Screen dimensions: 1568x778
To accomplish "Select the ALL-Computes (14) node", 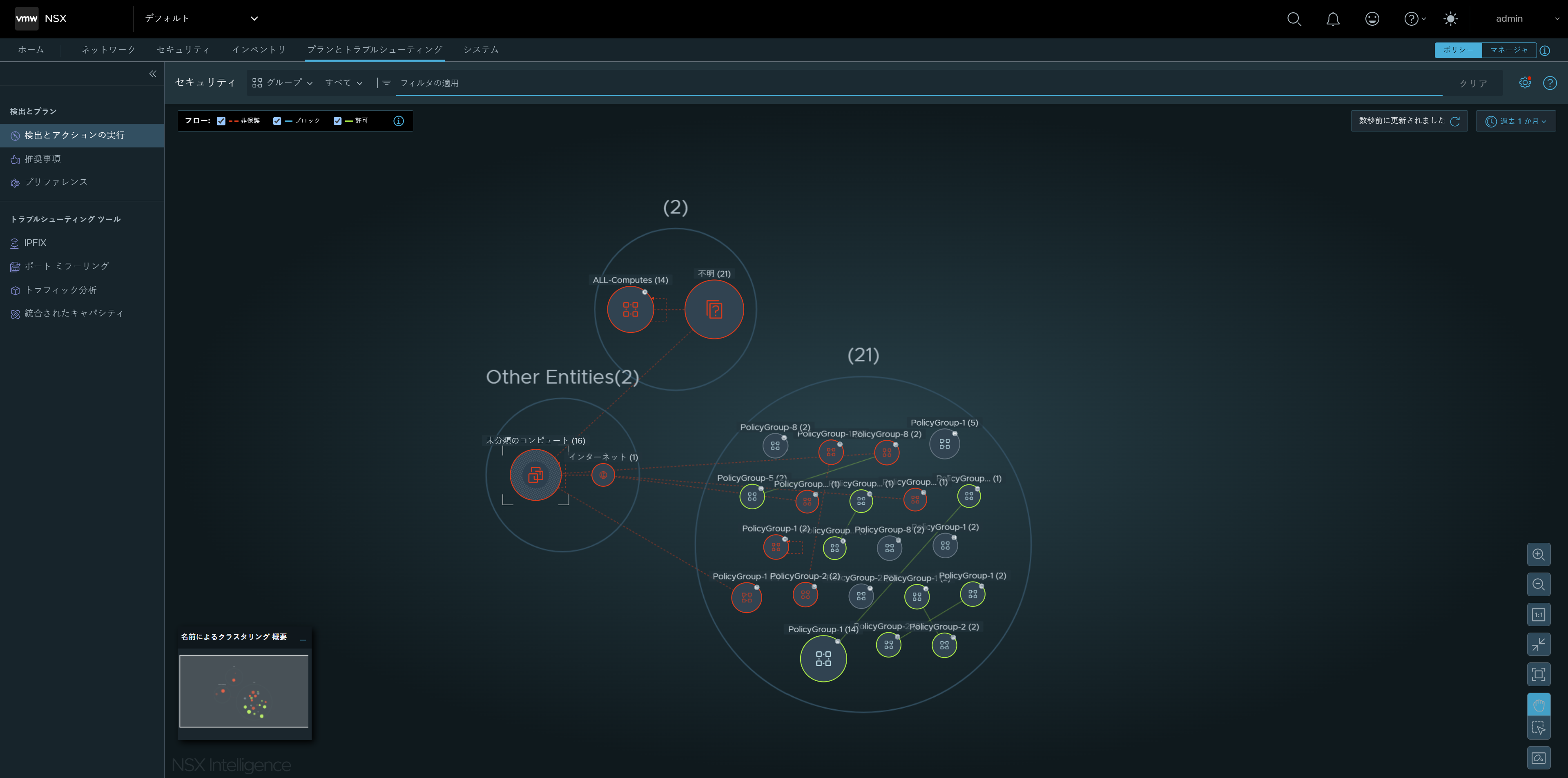I will click(x=631, y=309).
